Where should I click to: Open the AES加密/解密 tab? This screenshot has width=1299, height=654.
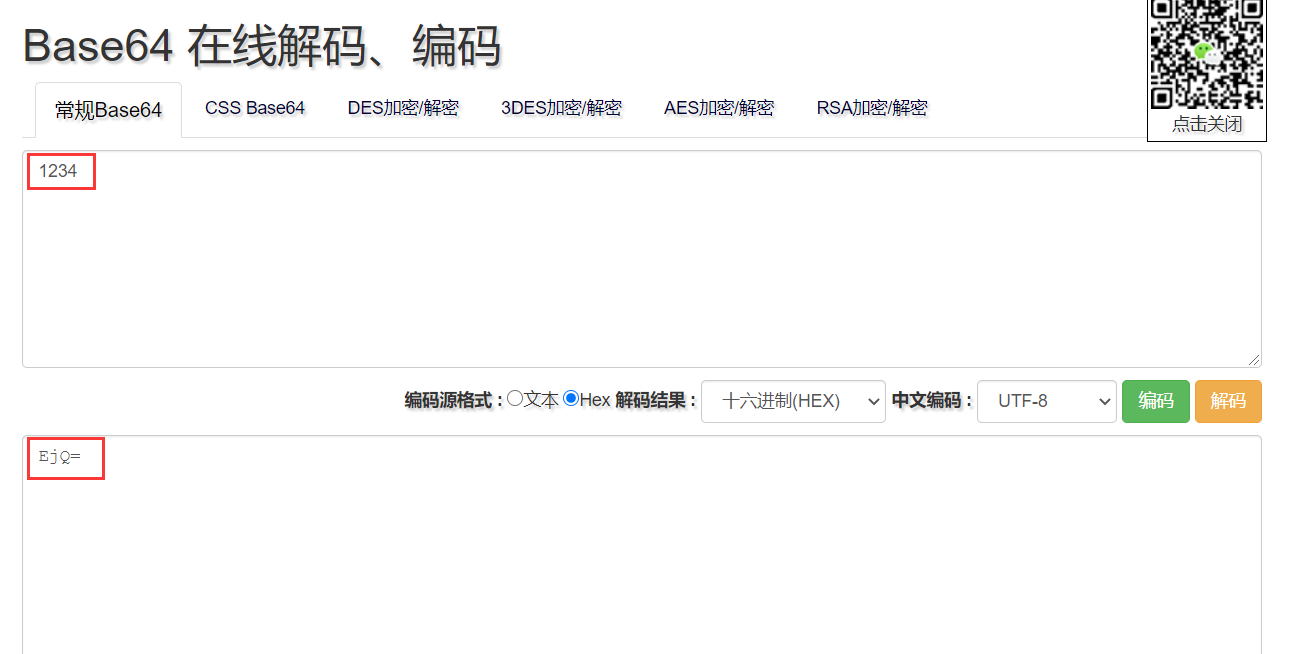[719, 108]
